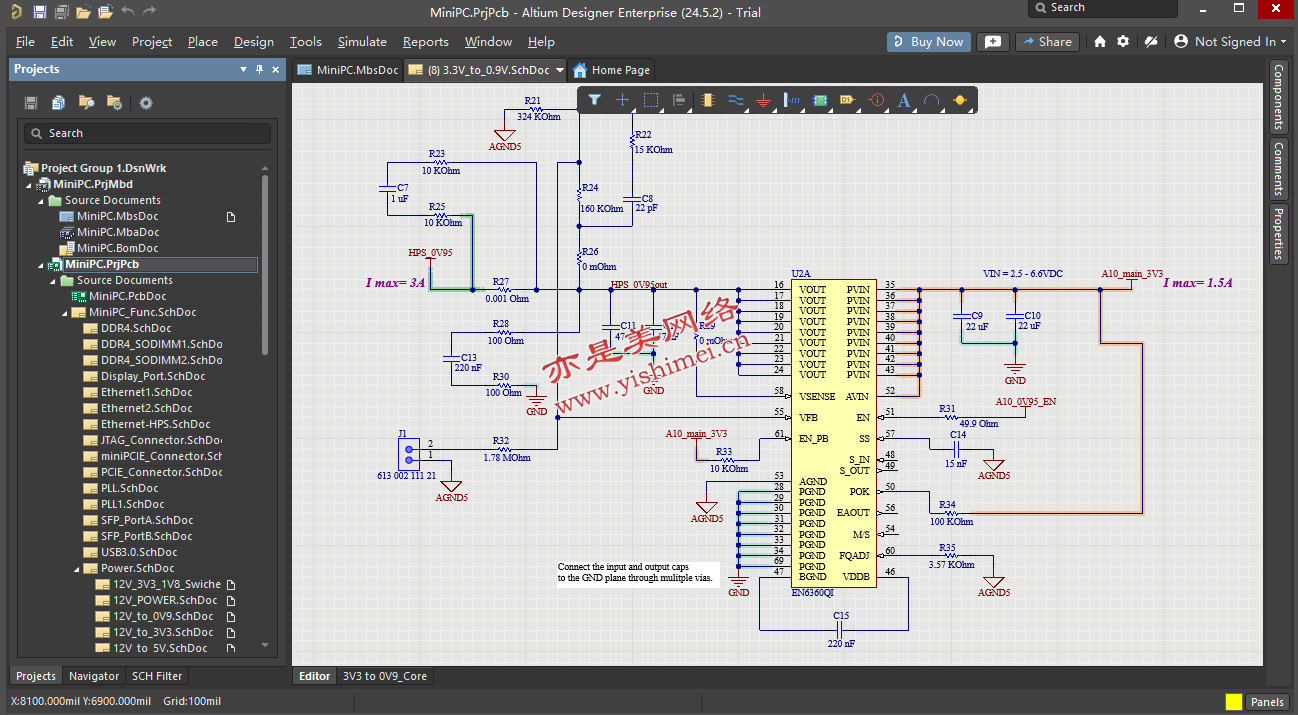
Task: Select the Place Note/probe tool at toolbar end
Action: [960, 100]
